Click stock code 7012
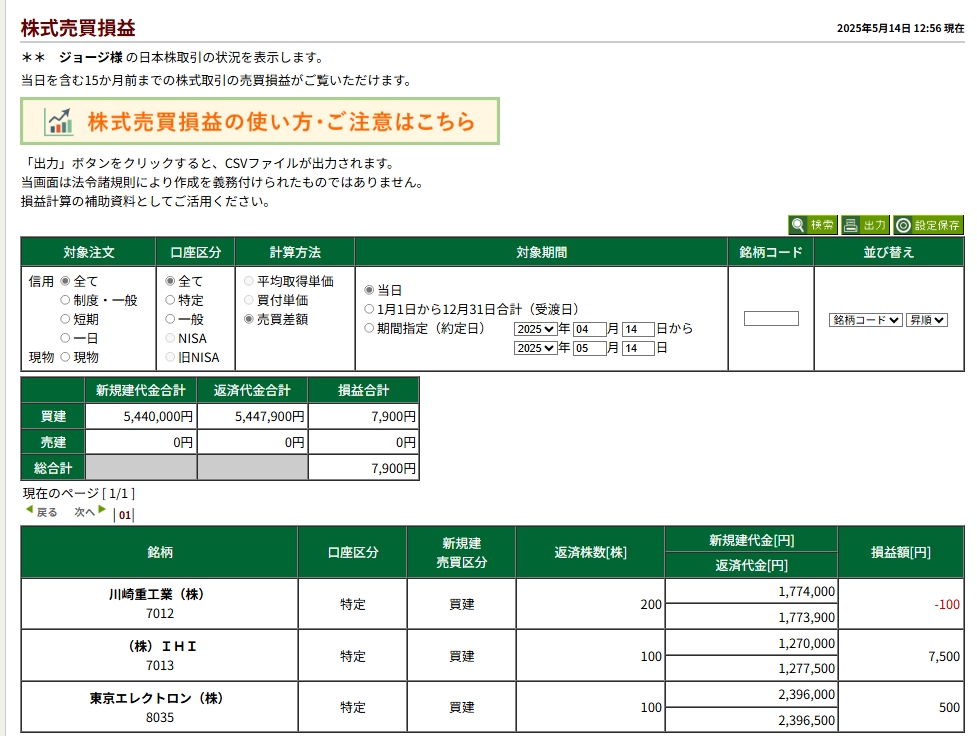The height and width of the screenshot is (736, 977). [160, 614]
